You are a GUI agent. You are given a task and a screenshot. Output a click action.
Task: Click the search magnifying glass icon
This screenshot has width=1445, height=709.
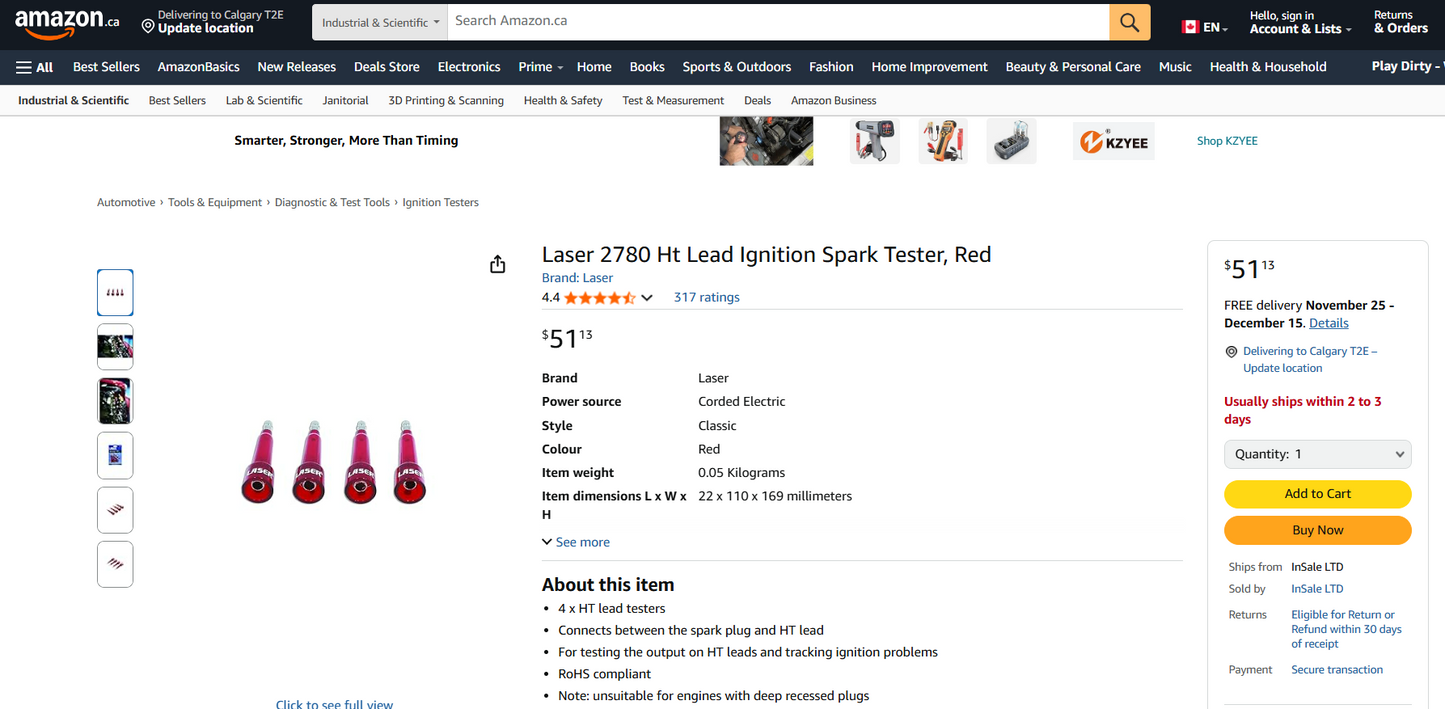click(1128, 21)
